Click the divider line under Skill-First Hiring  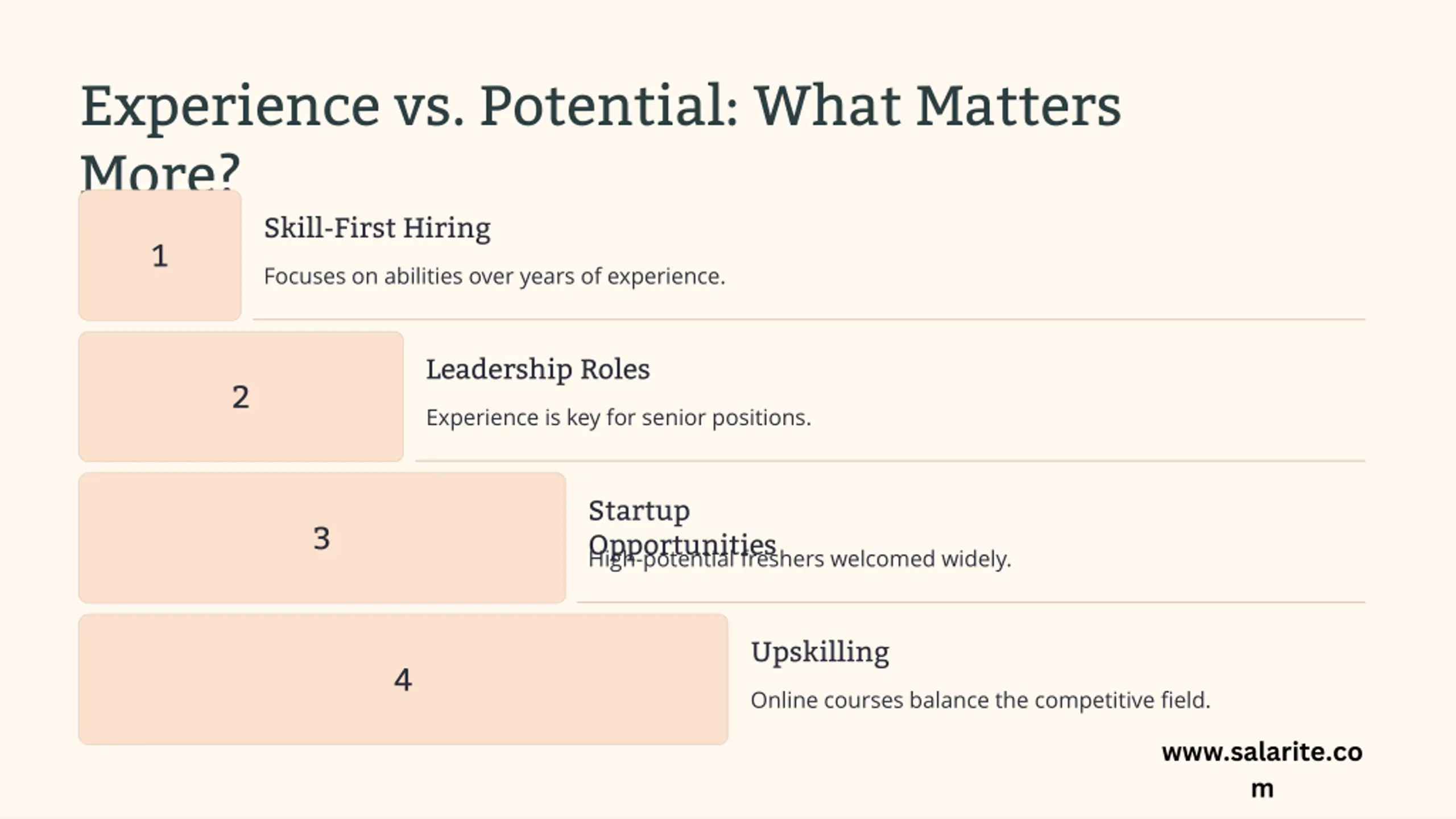(808, 320)
